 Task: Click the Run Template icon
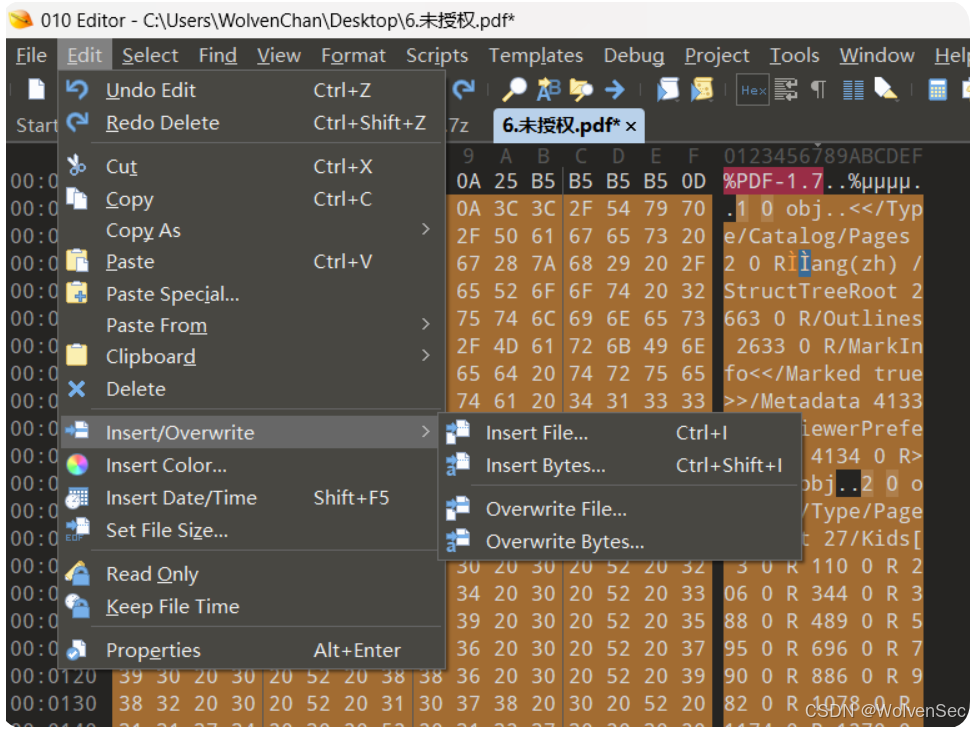point(702,90)
